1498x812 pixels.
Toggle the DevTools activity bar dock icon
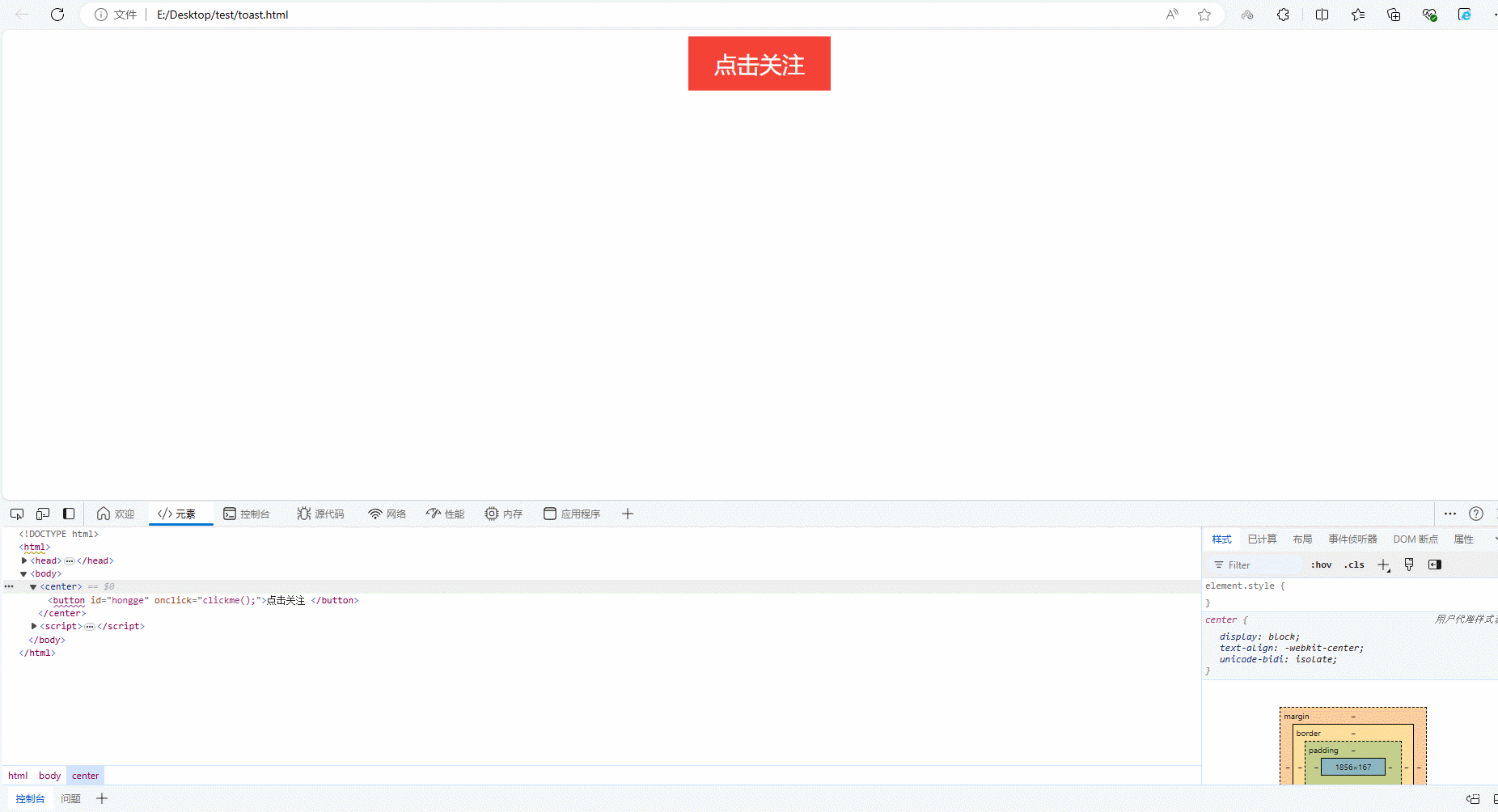pyautogui.click(x=69, y=514)
